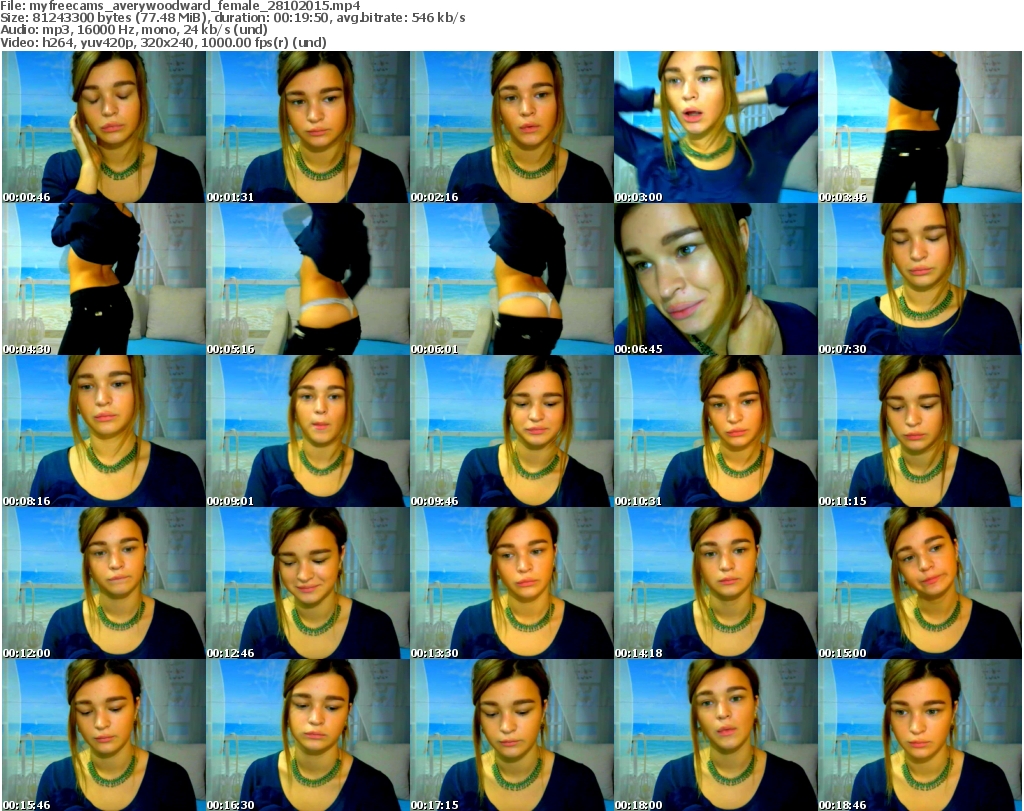The width and height of the screenshot is (1024, 811).
Task: Select the thumbnail stamped 00:16:30
Action: tap(308, 735)
